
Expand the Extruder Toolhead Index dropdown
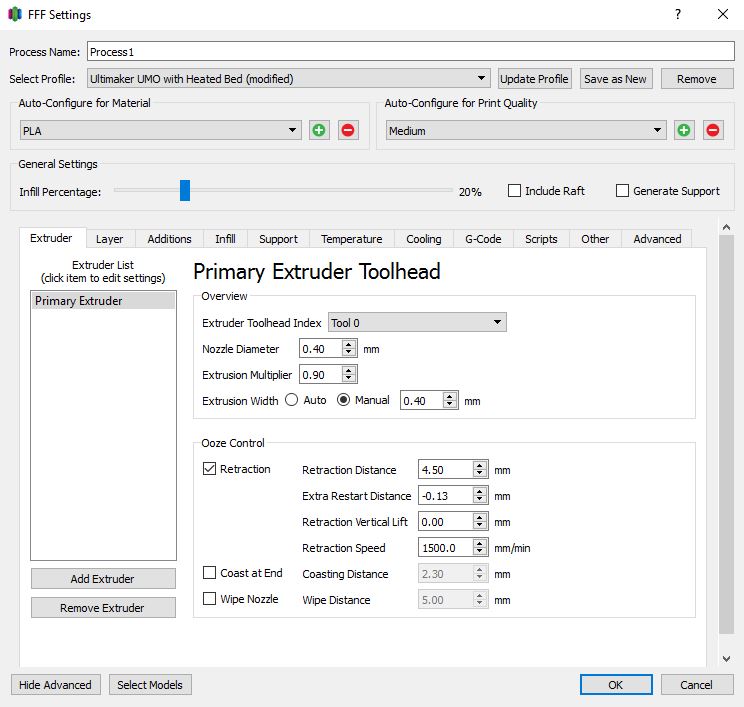[417, 323]
